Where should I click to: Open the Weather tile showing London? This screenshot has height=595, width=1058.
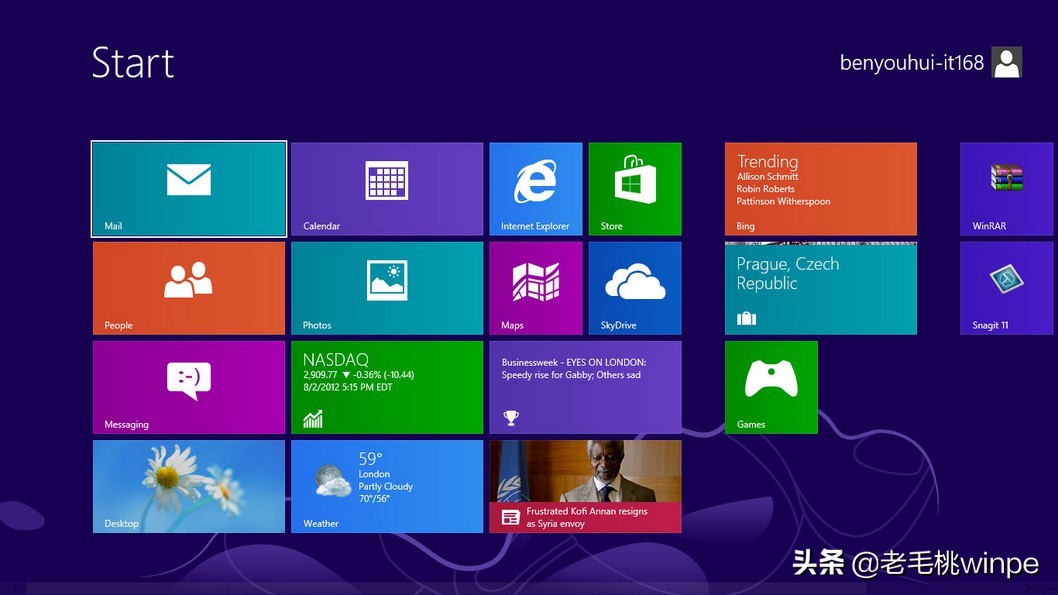point(387,486)
